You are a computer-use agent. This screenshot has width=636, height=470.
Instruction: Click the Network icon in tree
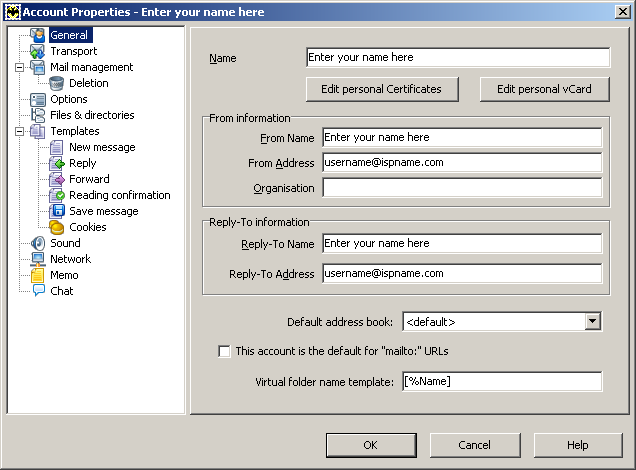(x=38, y=259)
